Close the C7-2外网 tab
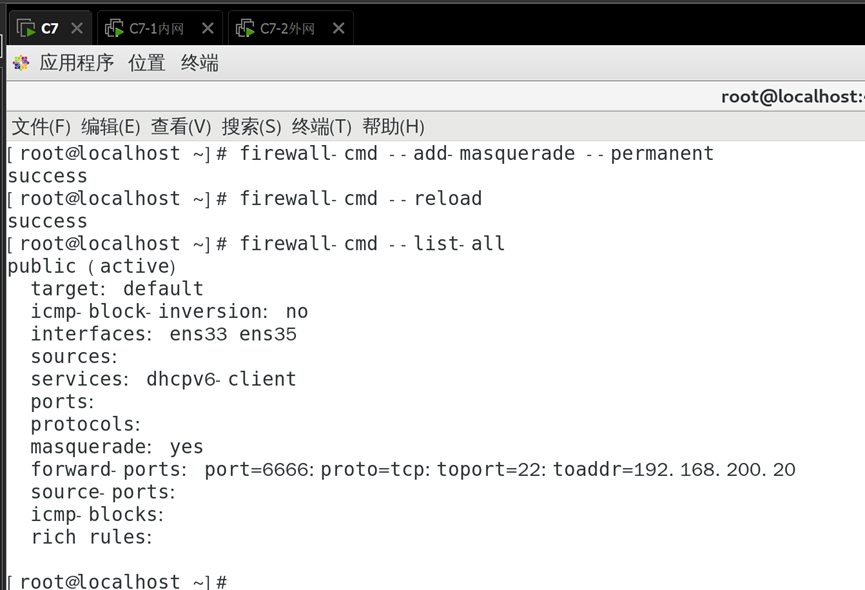The width and height of the screenshot is (865, 590). 339,28
